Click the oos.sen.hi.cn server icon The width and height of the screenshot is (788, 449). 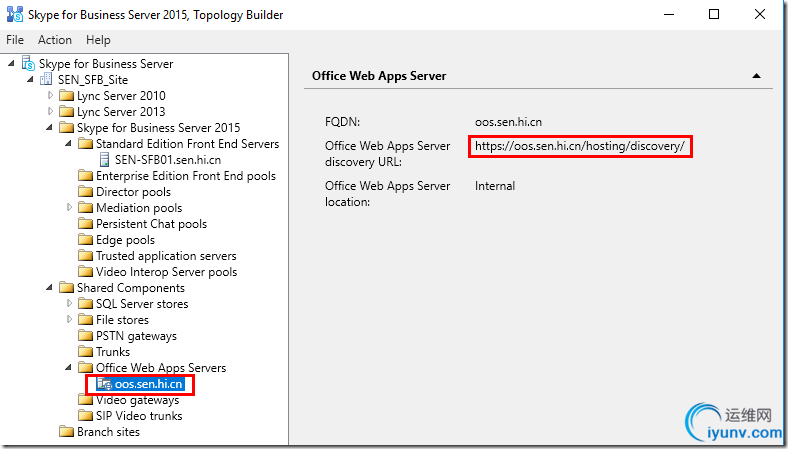coord(105,384)
